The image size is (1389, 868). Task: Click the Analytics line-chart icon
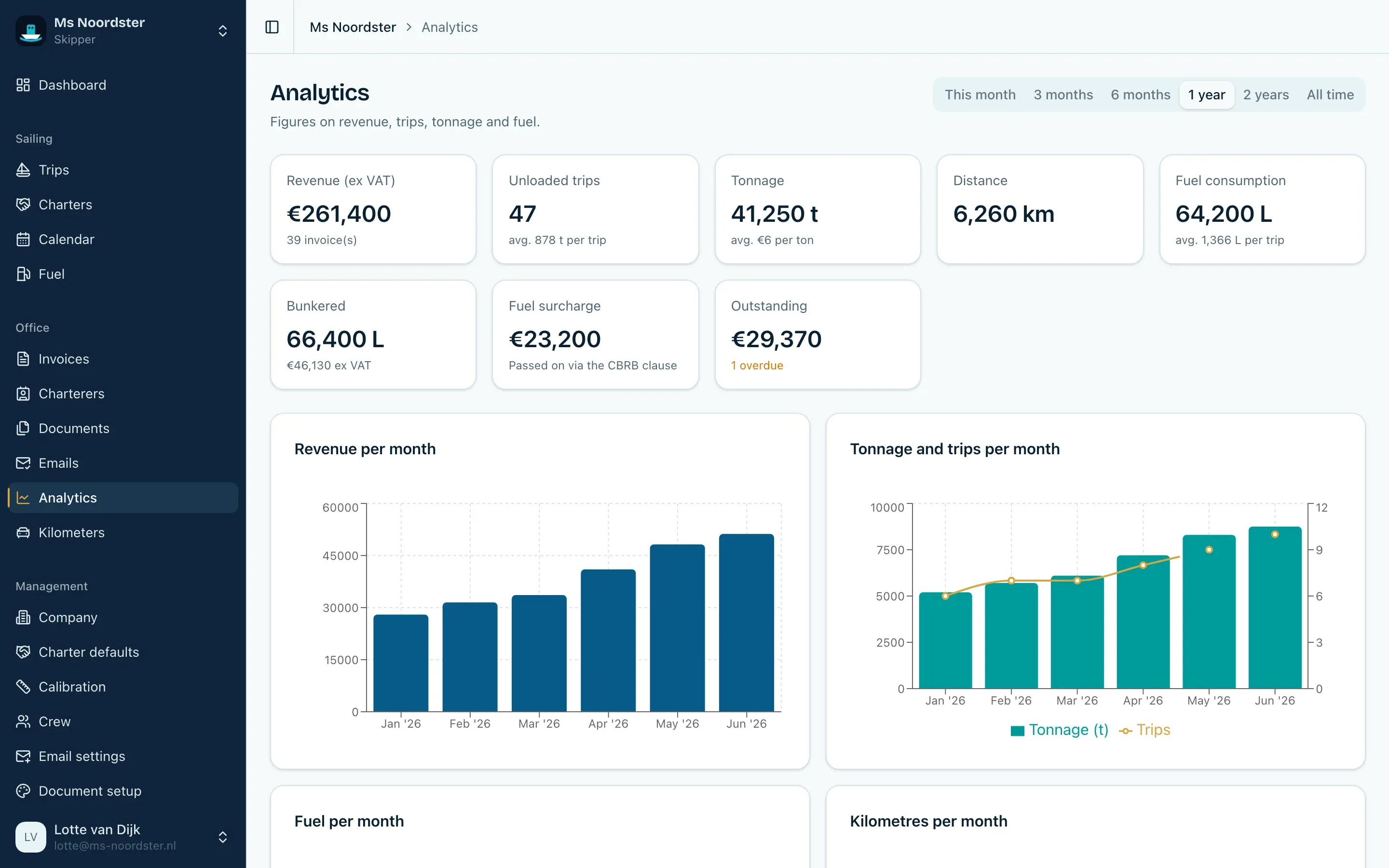(23, 498)
